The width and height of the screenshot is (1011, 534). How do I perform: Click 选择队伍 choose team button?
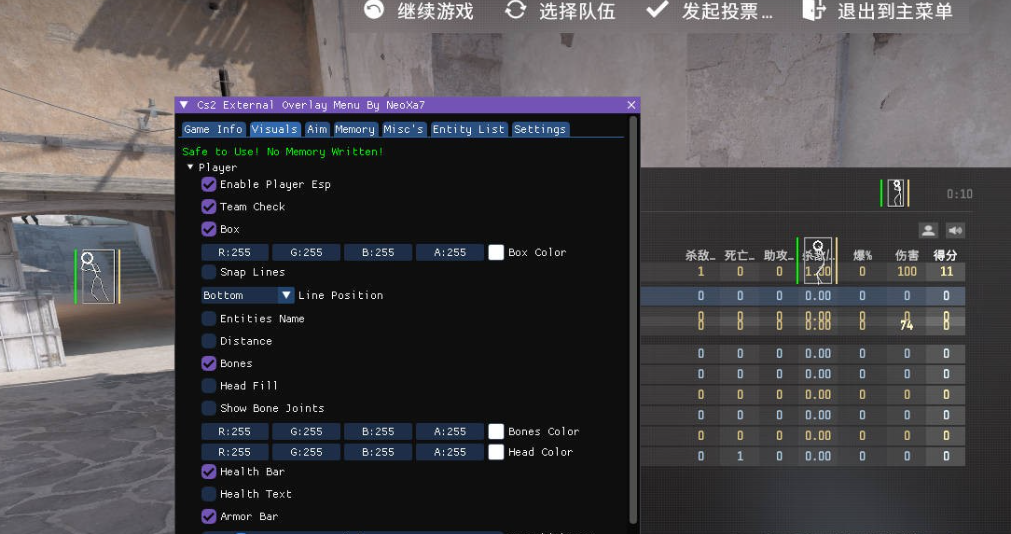(560, 11)
